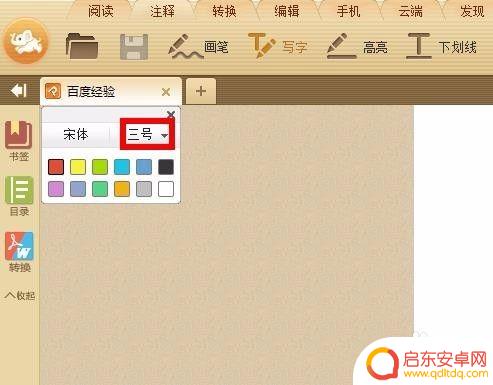Switch to the 手机 ribbon tab

coord(348,11)
